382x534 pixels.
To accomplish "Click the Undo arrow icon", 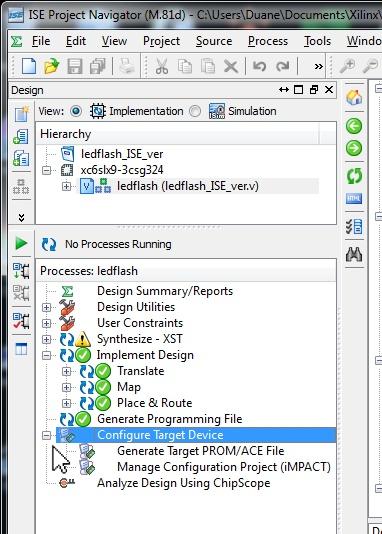I will click(x=259, y=66).
